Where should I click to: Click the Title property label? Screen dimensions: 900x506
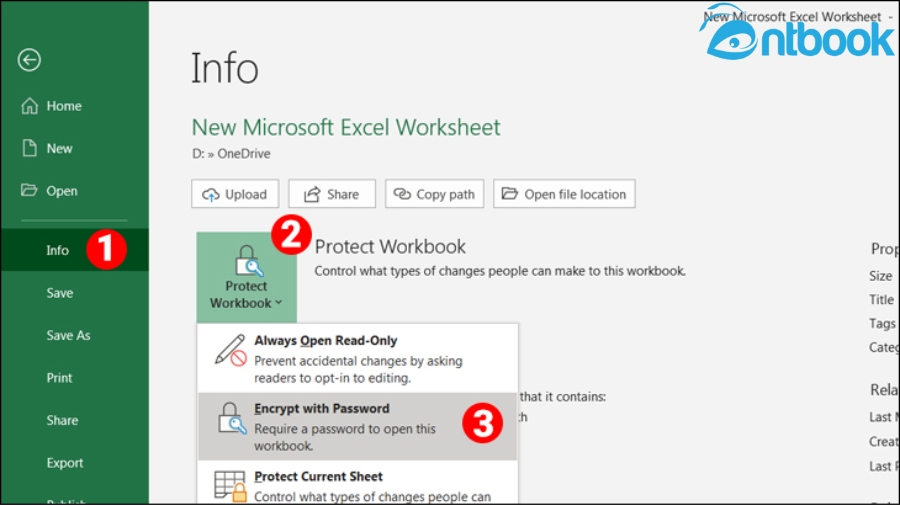click(x=880, y=299)
